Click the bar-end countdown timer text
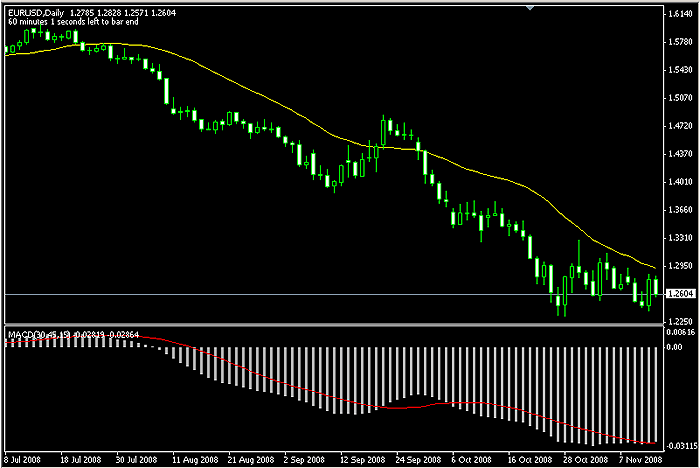The image size is (700, 468). pyautogui.click(x=65, y=22)
